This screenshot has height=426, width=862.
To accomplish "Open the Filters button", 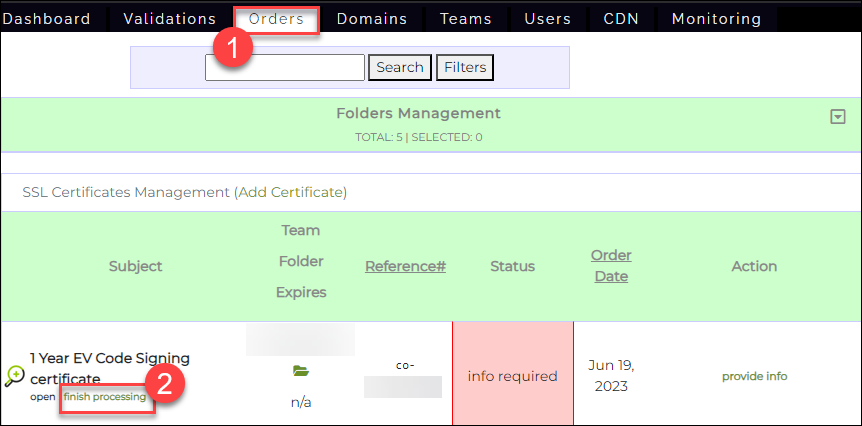I will pyautogui.click(x=465, y=68).
